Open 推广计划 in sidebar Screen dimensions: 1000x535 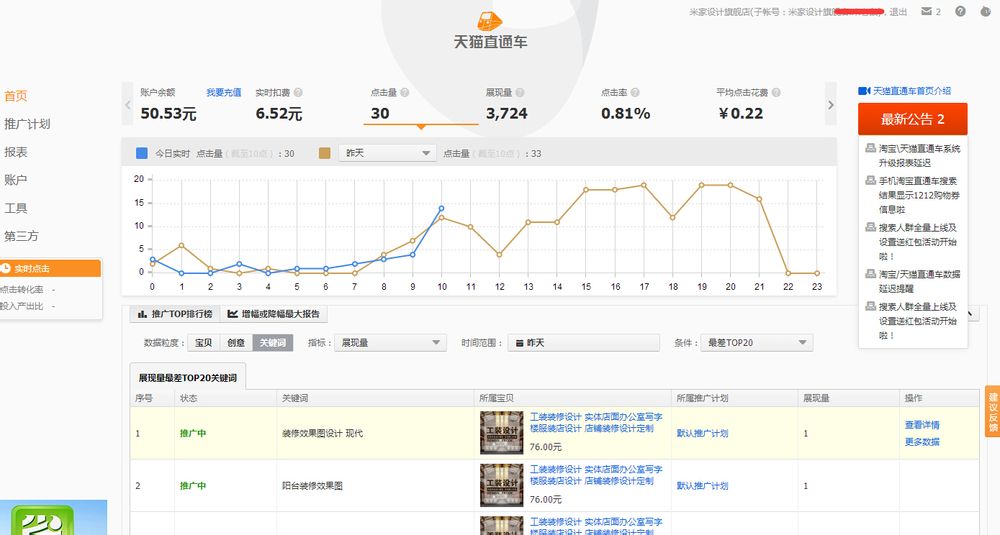(x=27, y=124)
